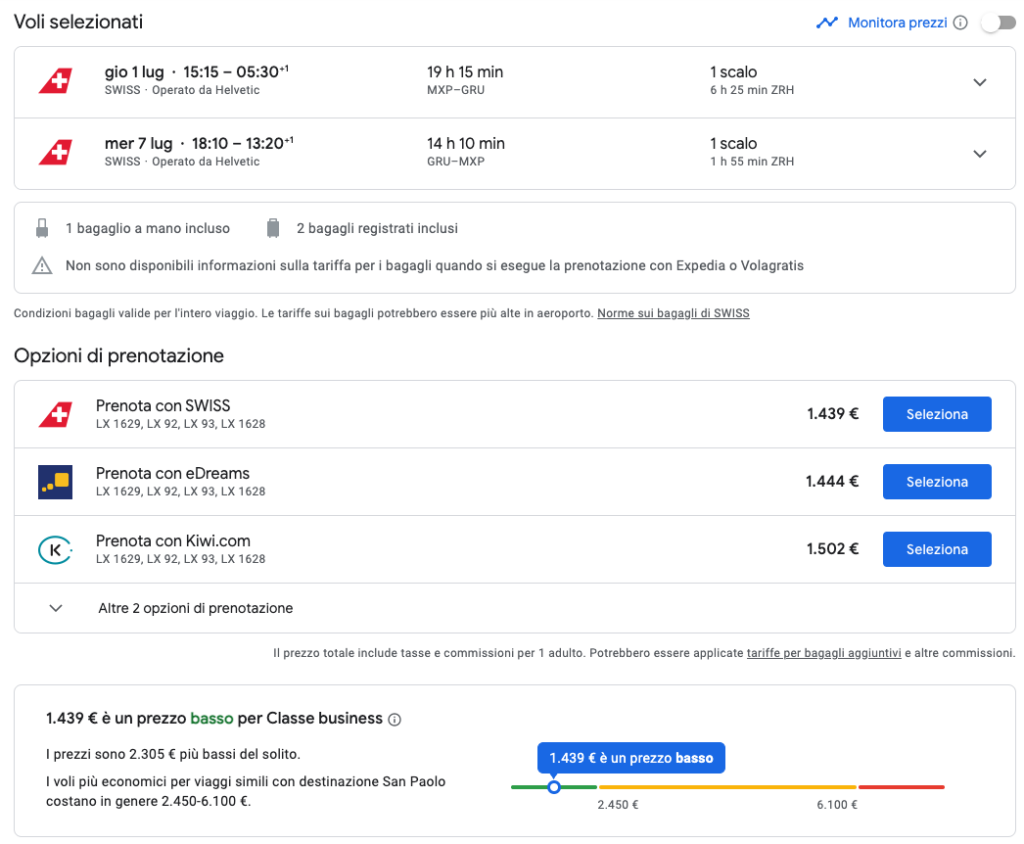Expand the mer 7 lug flight details
The width and height of the screenshot is (1024, 844).
coord(980,154)
